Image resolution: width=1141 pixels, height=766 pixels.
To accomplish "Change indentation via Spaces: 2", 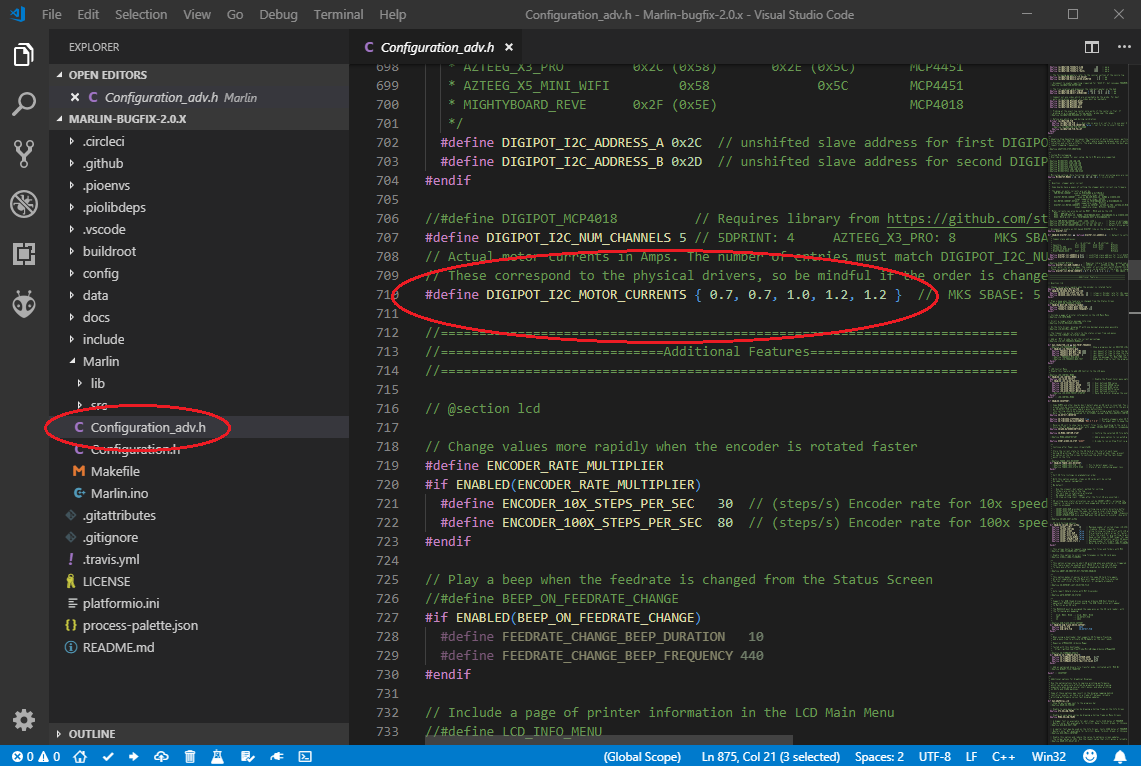I will [879, 757].
